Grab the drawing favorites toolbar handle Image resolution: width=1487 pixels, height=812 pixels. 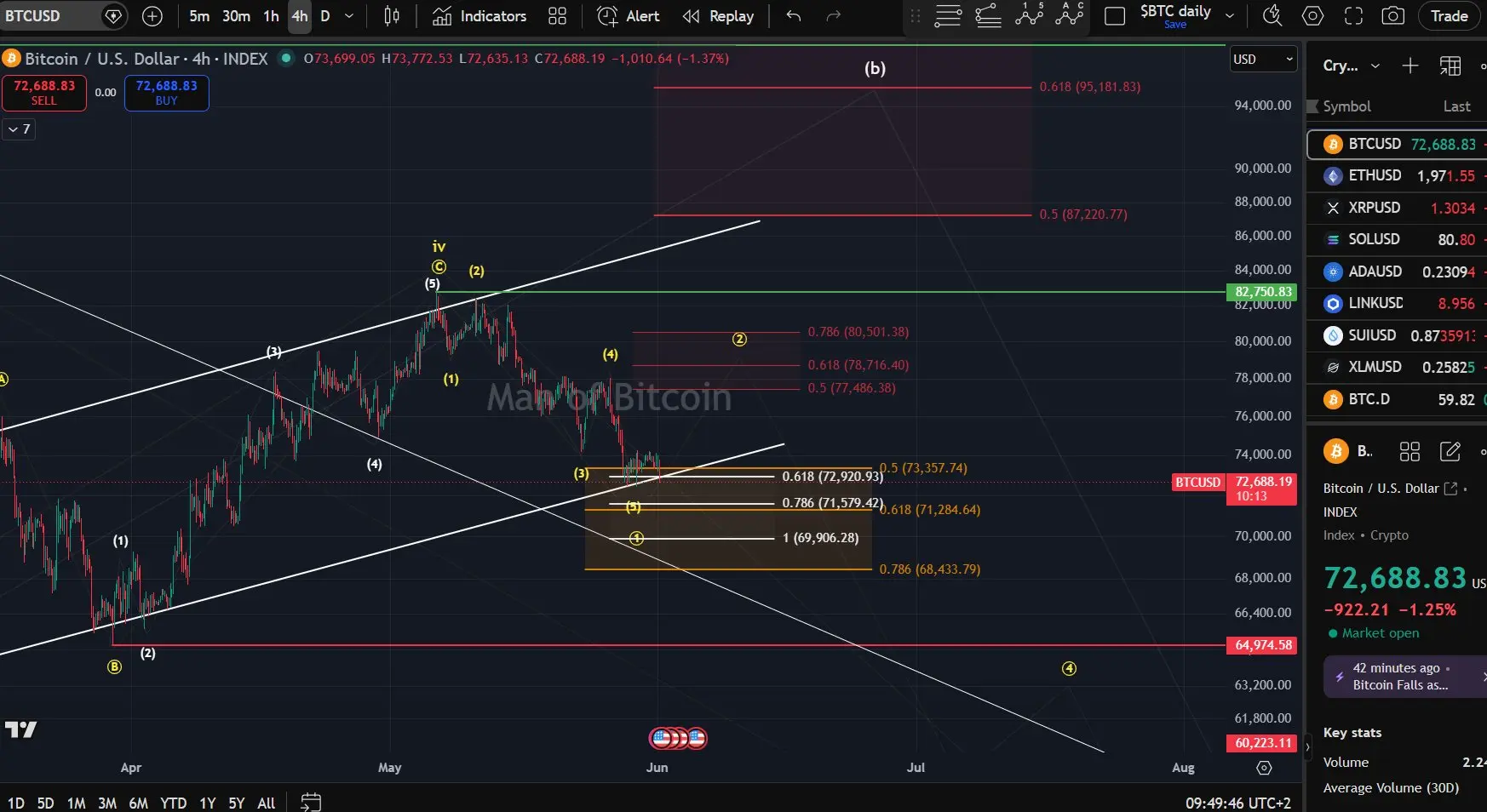click(915, 16)
